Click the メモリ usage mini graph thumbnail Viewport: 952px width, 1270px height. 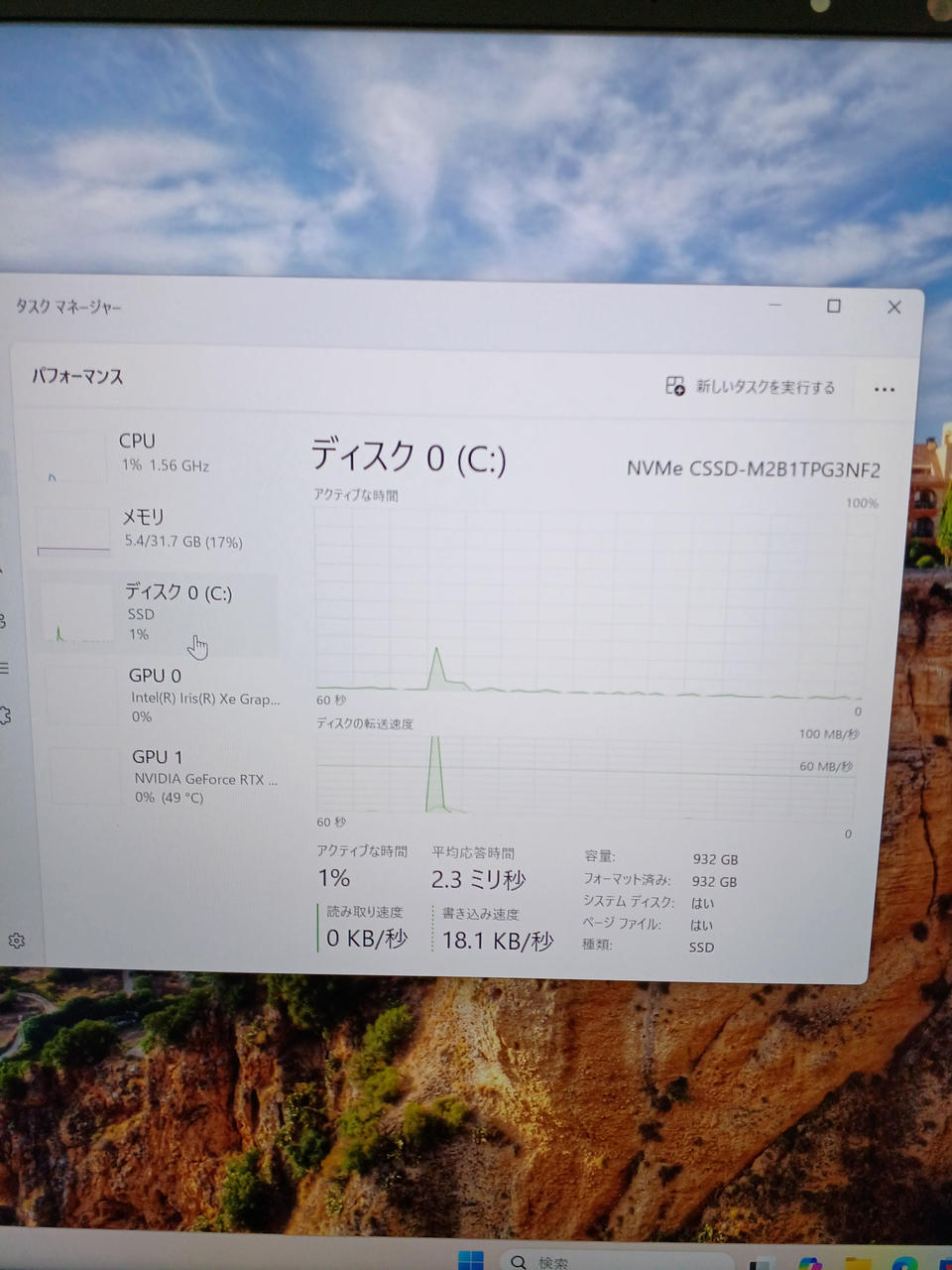point(73,532)
